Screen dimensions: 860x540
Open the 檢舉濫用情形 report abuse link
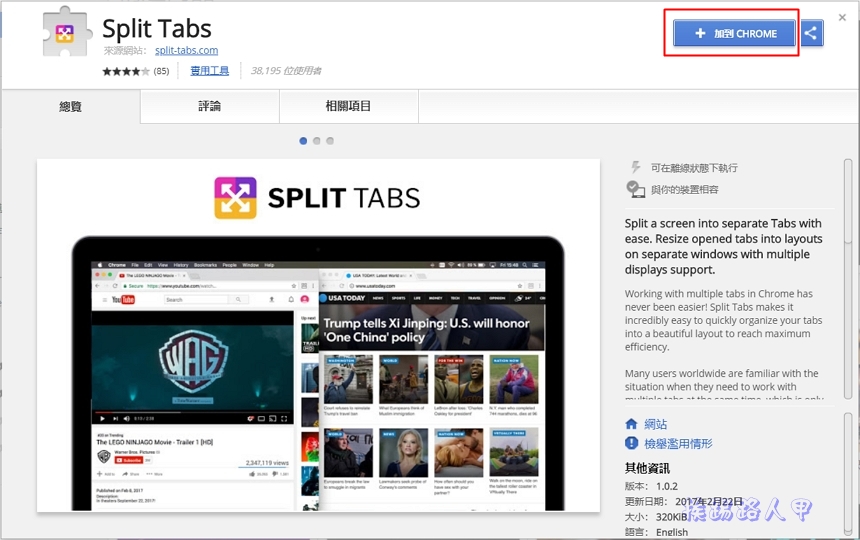(x=678, y=444)
